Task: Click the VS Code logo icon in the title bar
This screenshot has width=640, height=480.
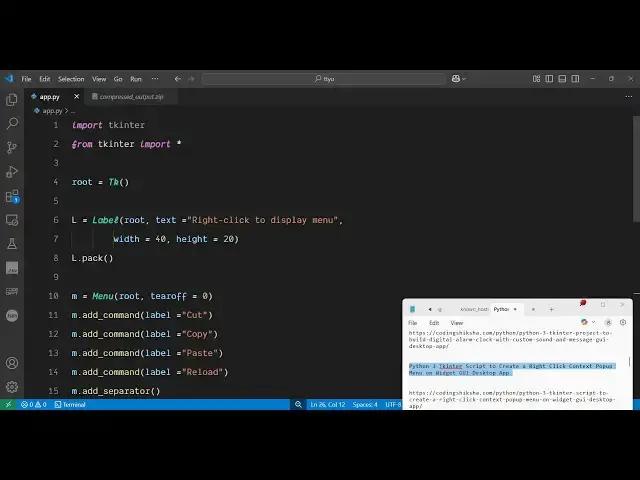Action: (9, 78)
